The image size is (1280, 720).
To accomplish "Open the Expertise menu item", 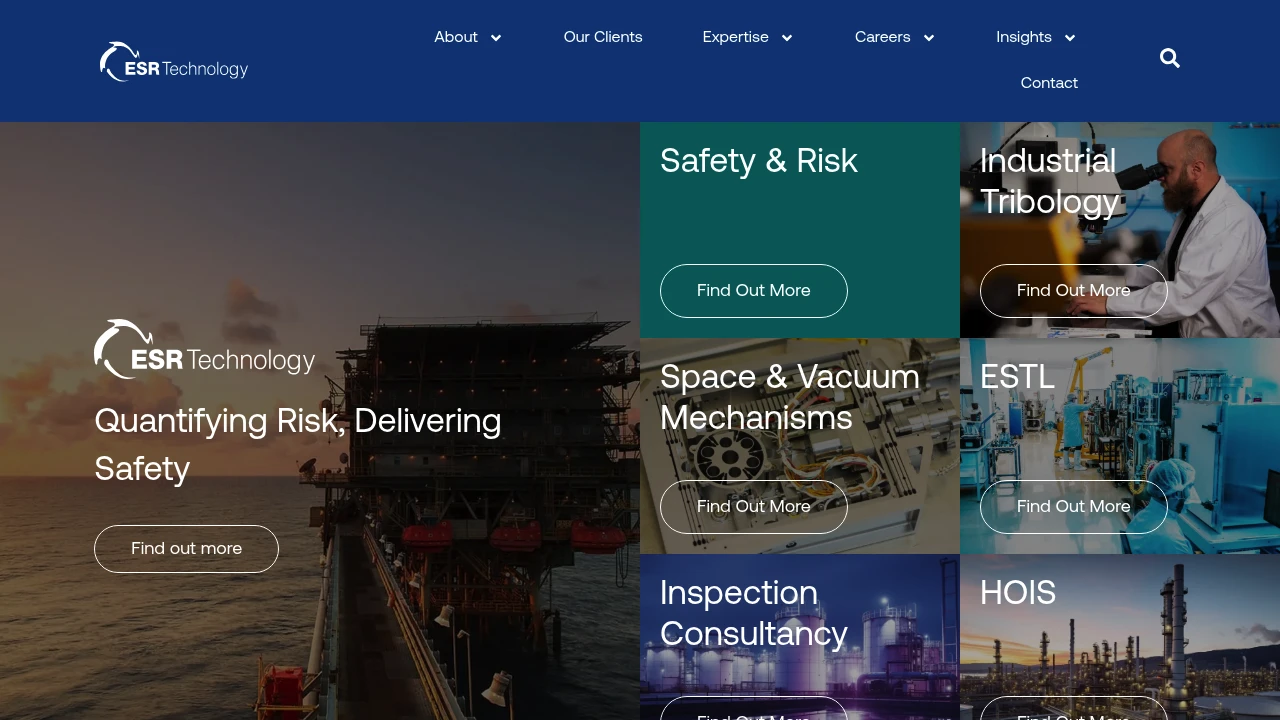I will 736,37.
